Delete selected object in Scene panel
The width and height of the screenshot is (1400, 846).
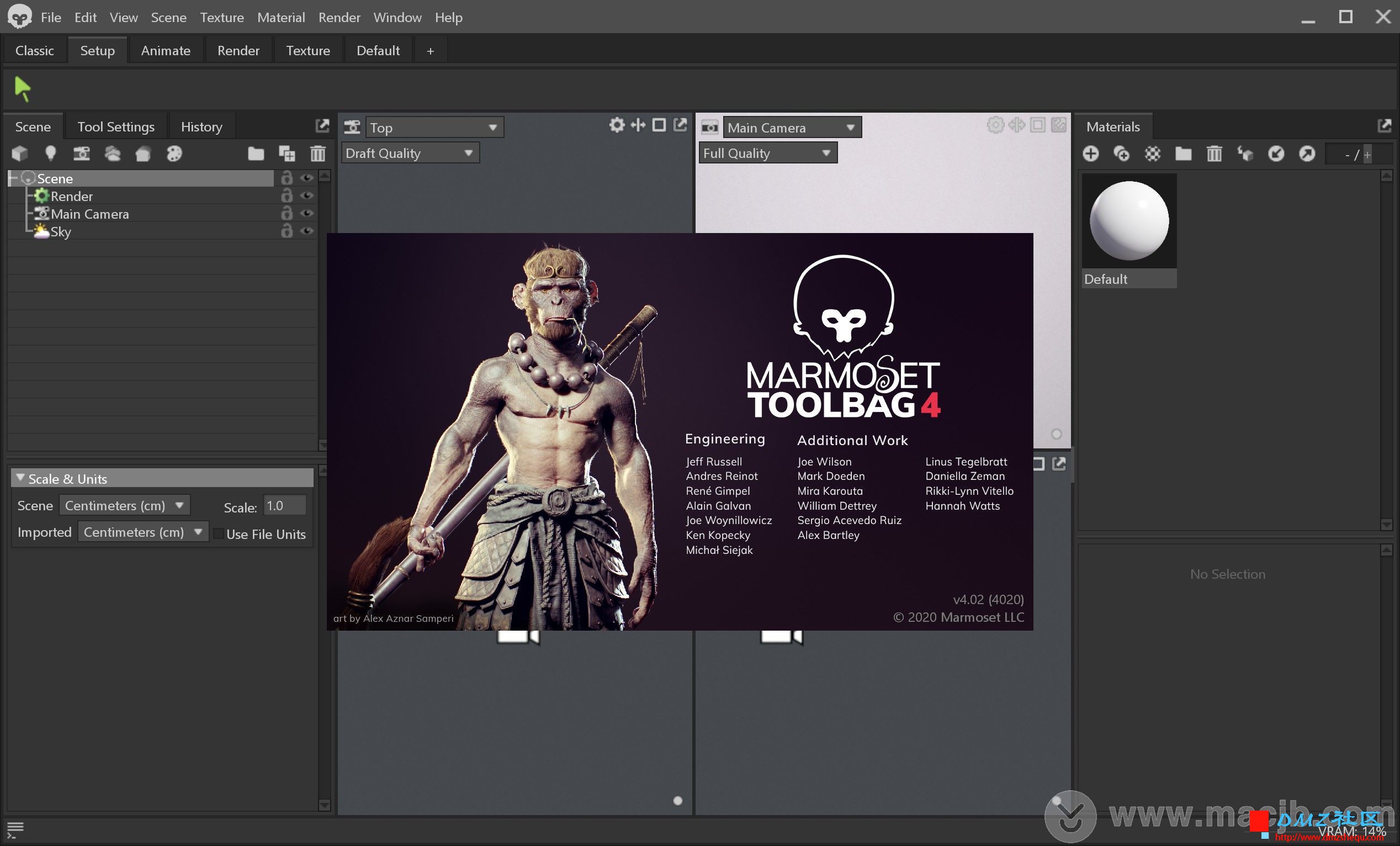[x=317, y=154]
